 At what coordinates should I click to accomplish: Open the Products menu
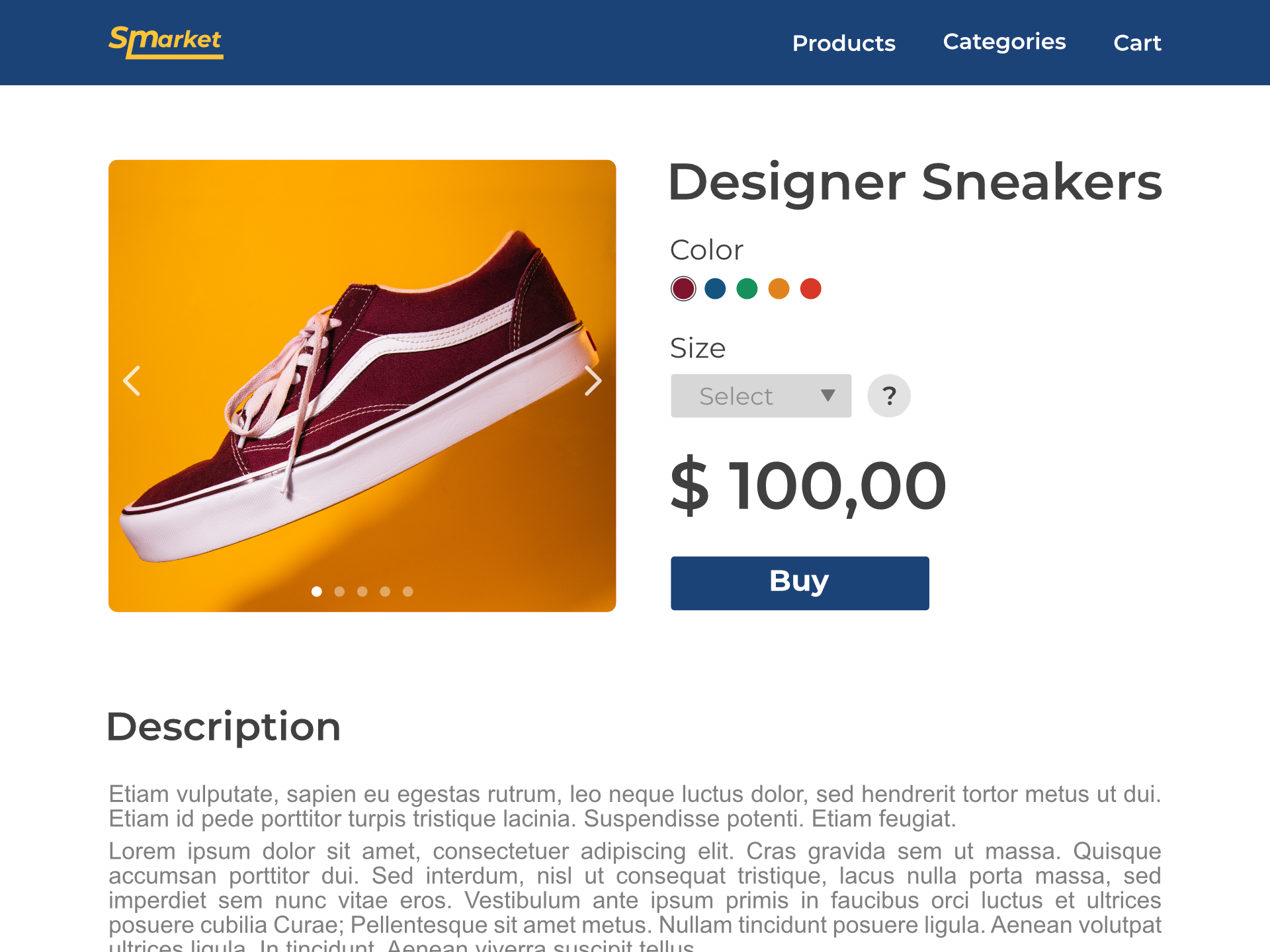tap(843, 43)
